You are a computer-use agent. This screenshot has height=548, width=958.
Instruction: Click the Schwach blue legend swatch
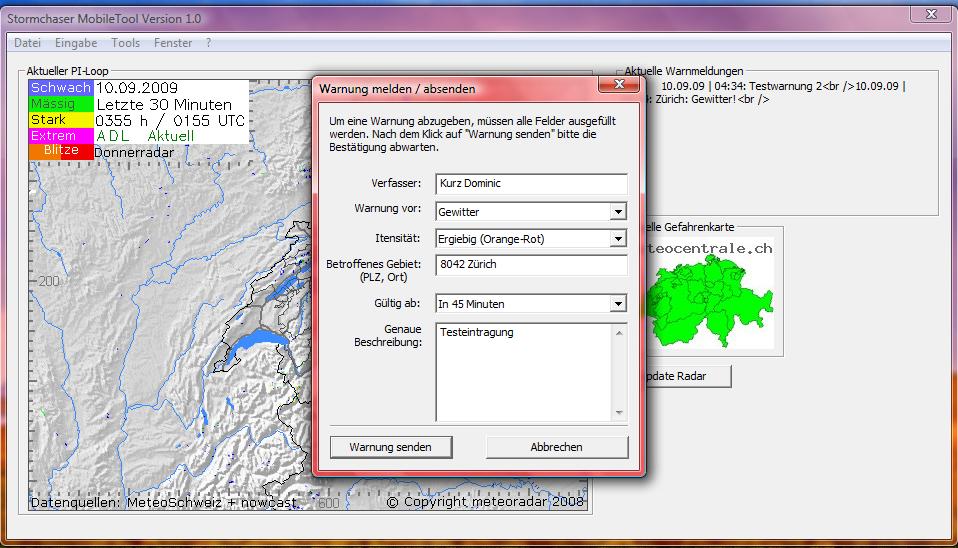point(60,88)
